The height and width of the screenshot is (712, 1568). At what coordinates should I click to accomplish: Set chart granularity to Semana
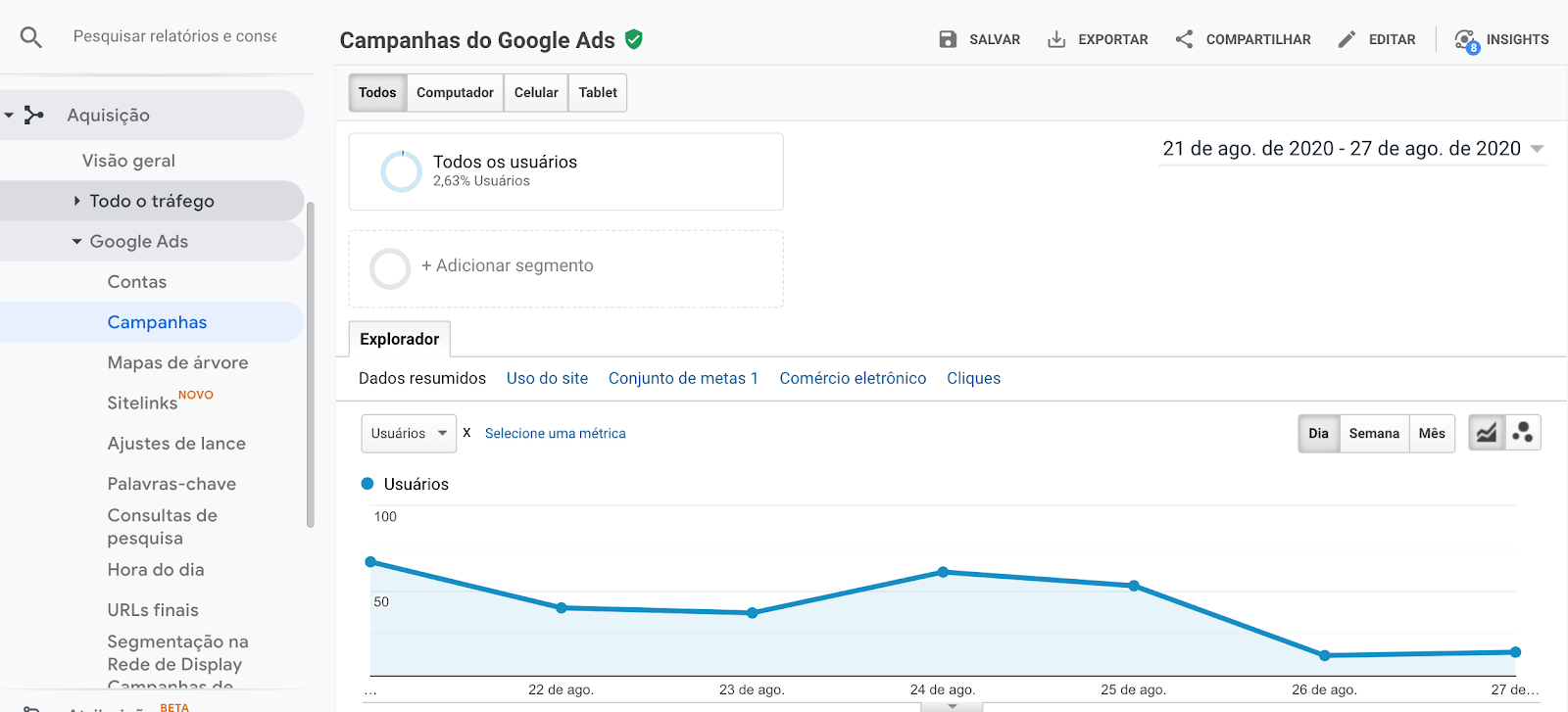tap(1374, 433)
